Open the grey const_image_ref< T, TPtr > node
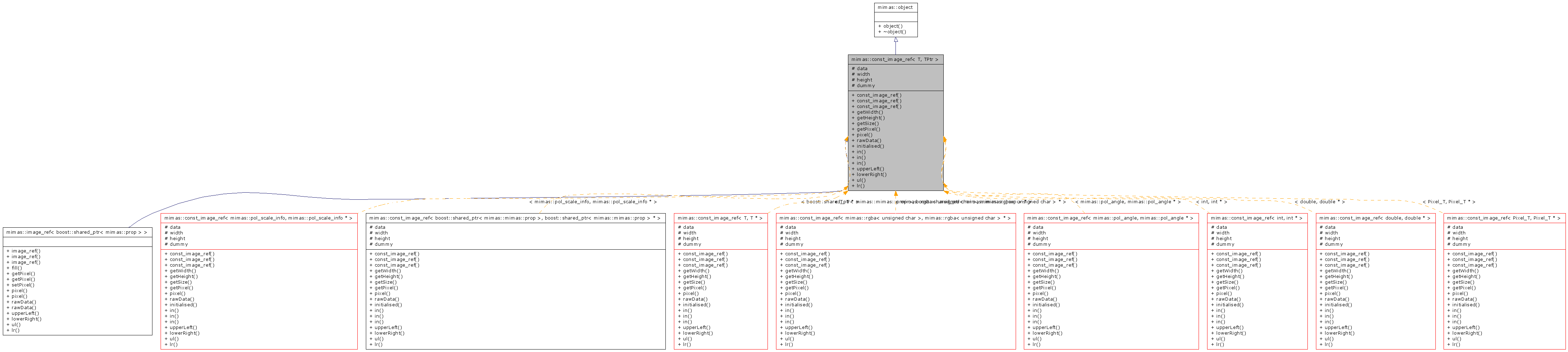The height and width of the screenshot is (352, 1568). point(895,59)
